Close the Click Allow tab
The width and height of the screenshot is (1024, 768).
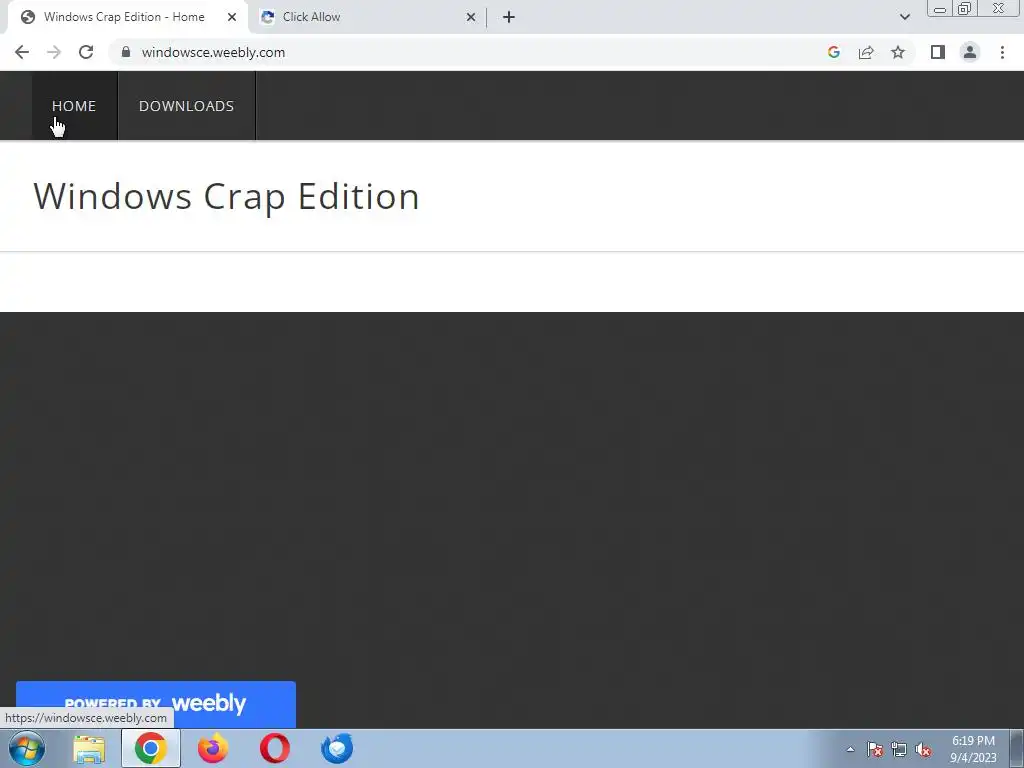(x=471, y=17)
